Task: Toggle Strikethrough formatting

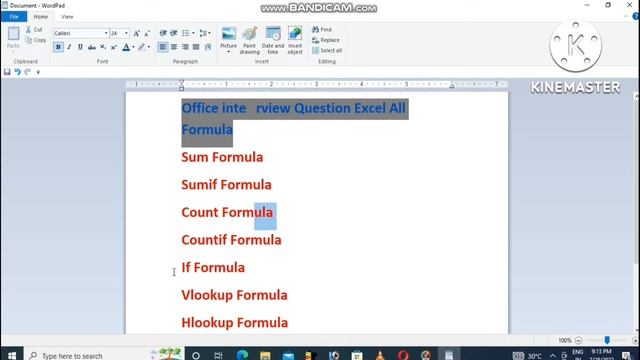Action: coord(92,47)
